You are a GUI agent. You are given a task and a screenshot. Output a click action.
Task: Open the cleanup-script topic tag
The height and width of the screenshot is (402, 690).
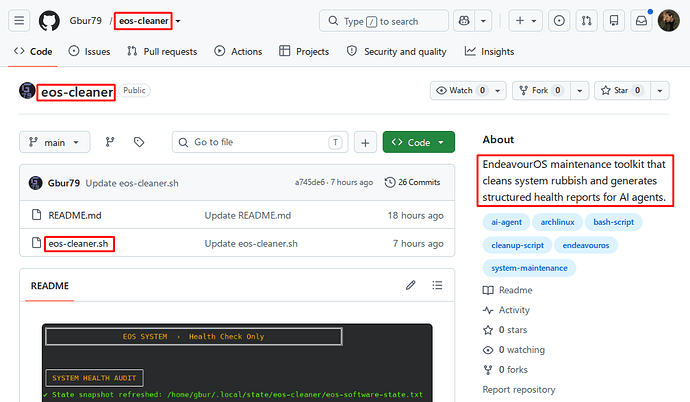coord(518,245)
